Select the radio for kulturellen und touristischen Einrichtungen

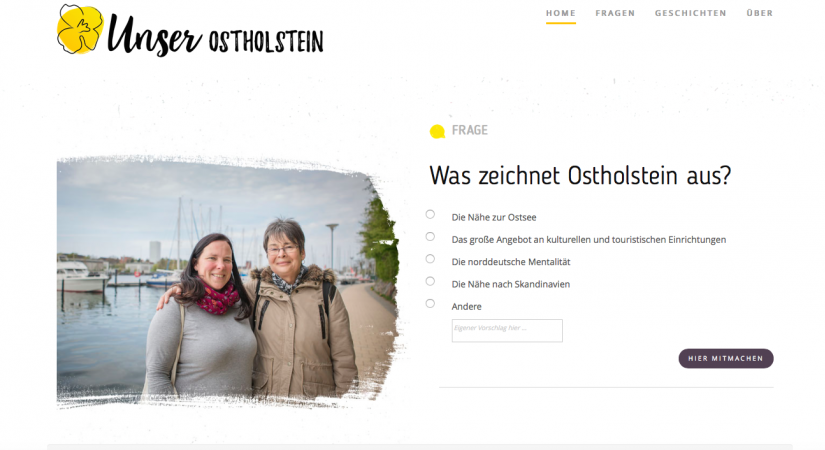pos(430,237)
